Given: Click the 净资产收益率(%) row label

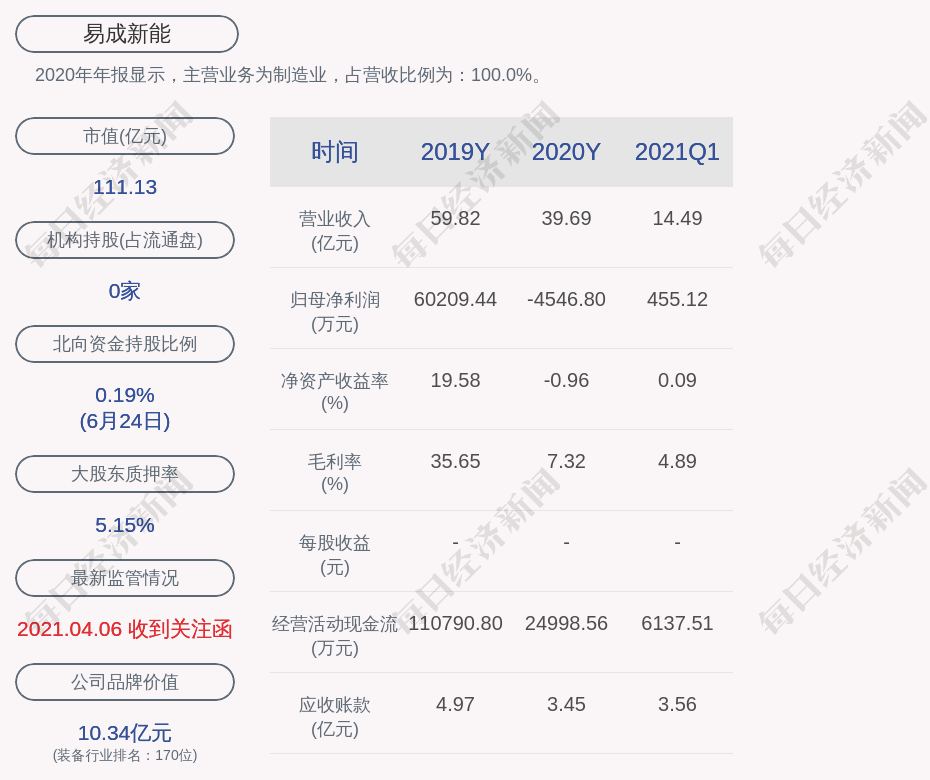Looking at the screenshot, I should coord(335,391).
